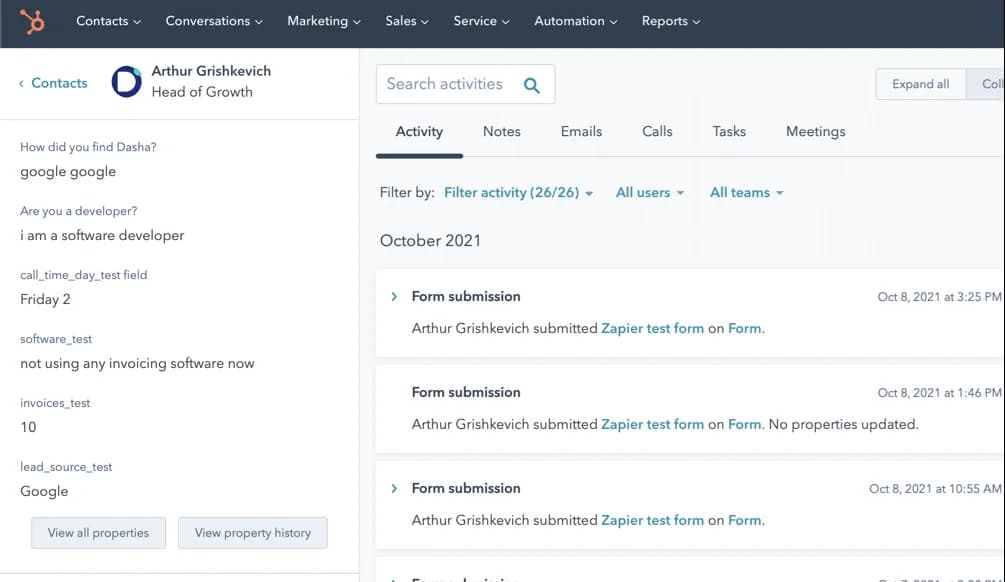Screen dimensions: 1005x582
Task: Click timestamp 'Oct 8, 2021 at 1:46 PM'
Action: tap(939, 393)
